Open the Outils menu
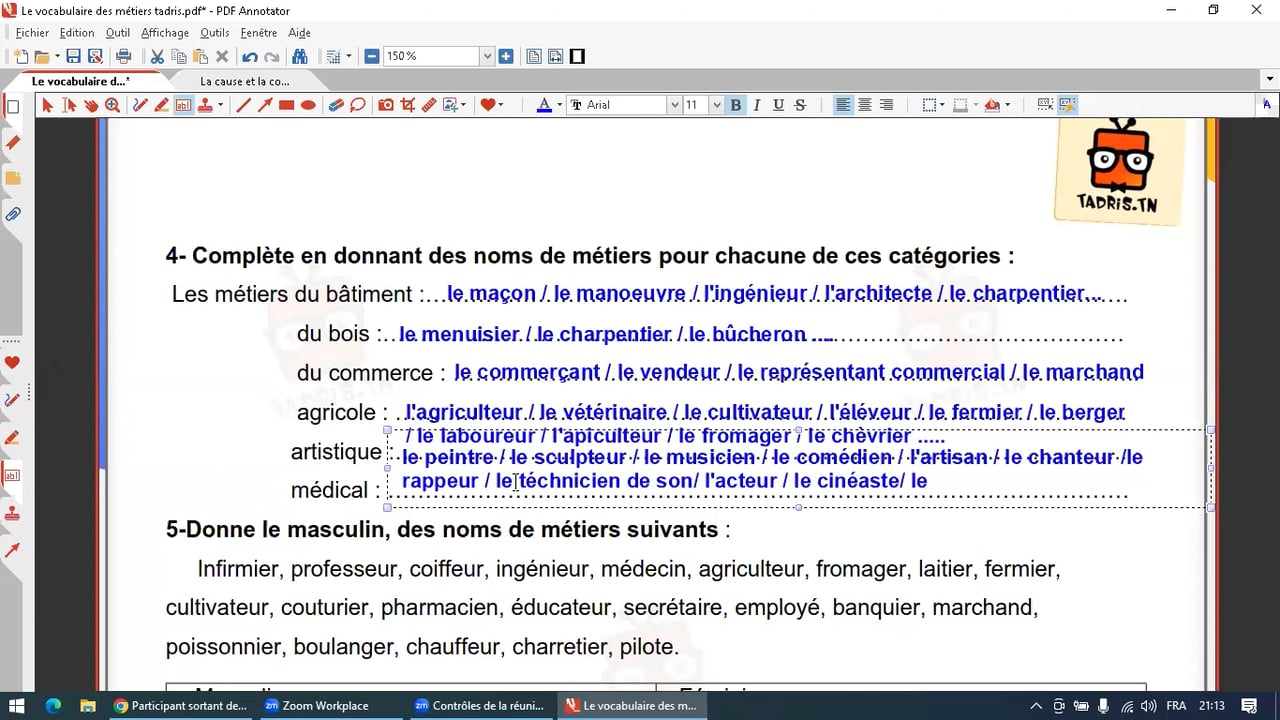 point(214,33)
